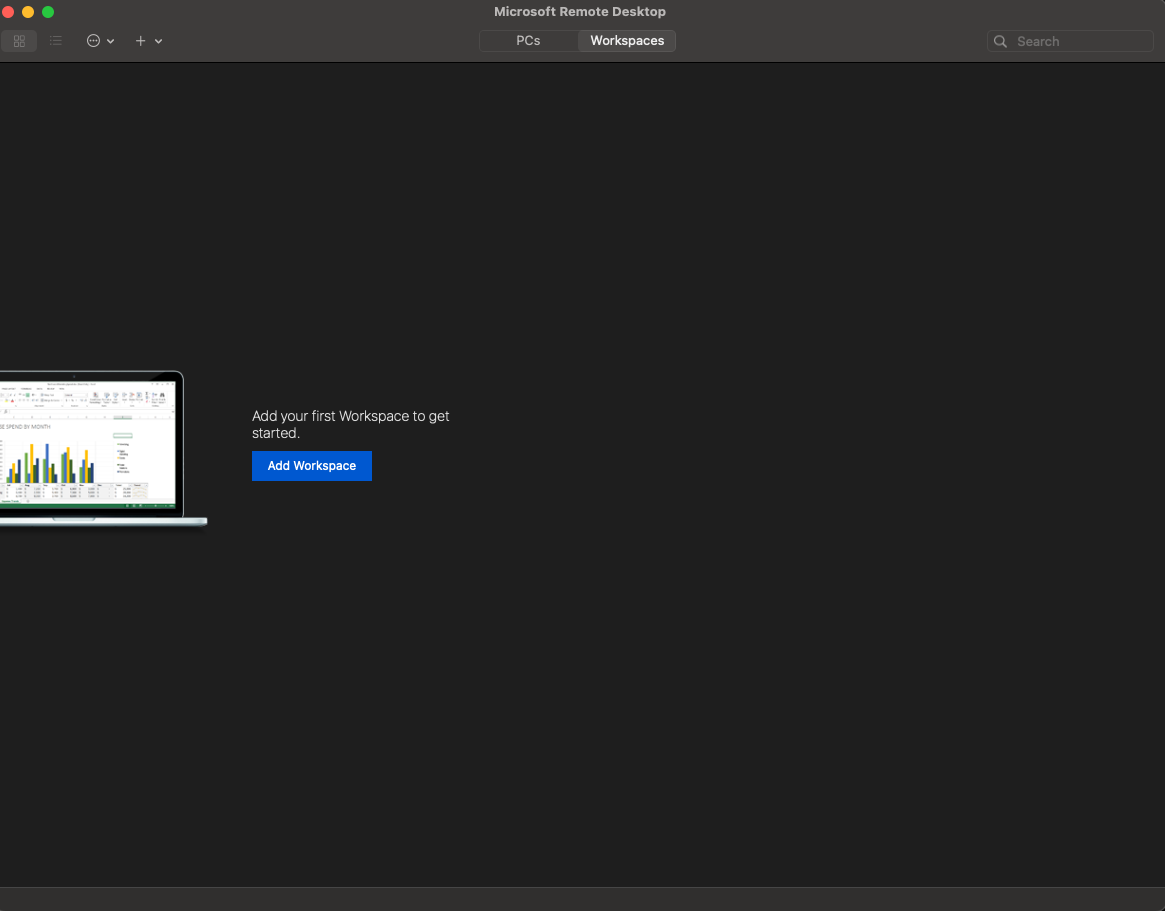Image resolution: width=1165 pixels, height=911 pixels.
Task: Select the Workspaces tab
Action: 626,41
